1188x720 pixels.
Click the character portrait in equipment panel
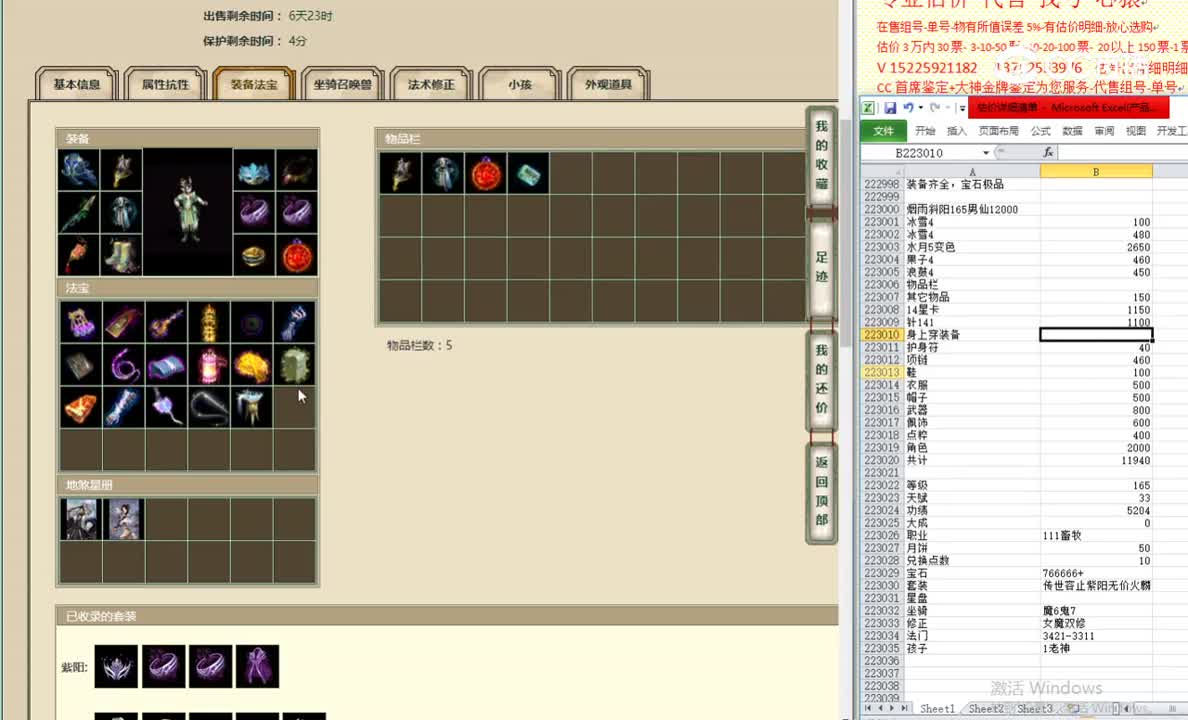tap(187, 212)
